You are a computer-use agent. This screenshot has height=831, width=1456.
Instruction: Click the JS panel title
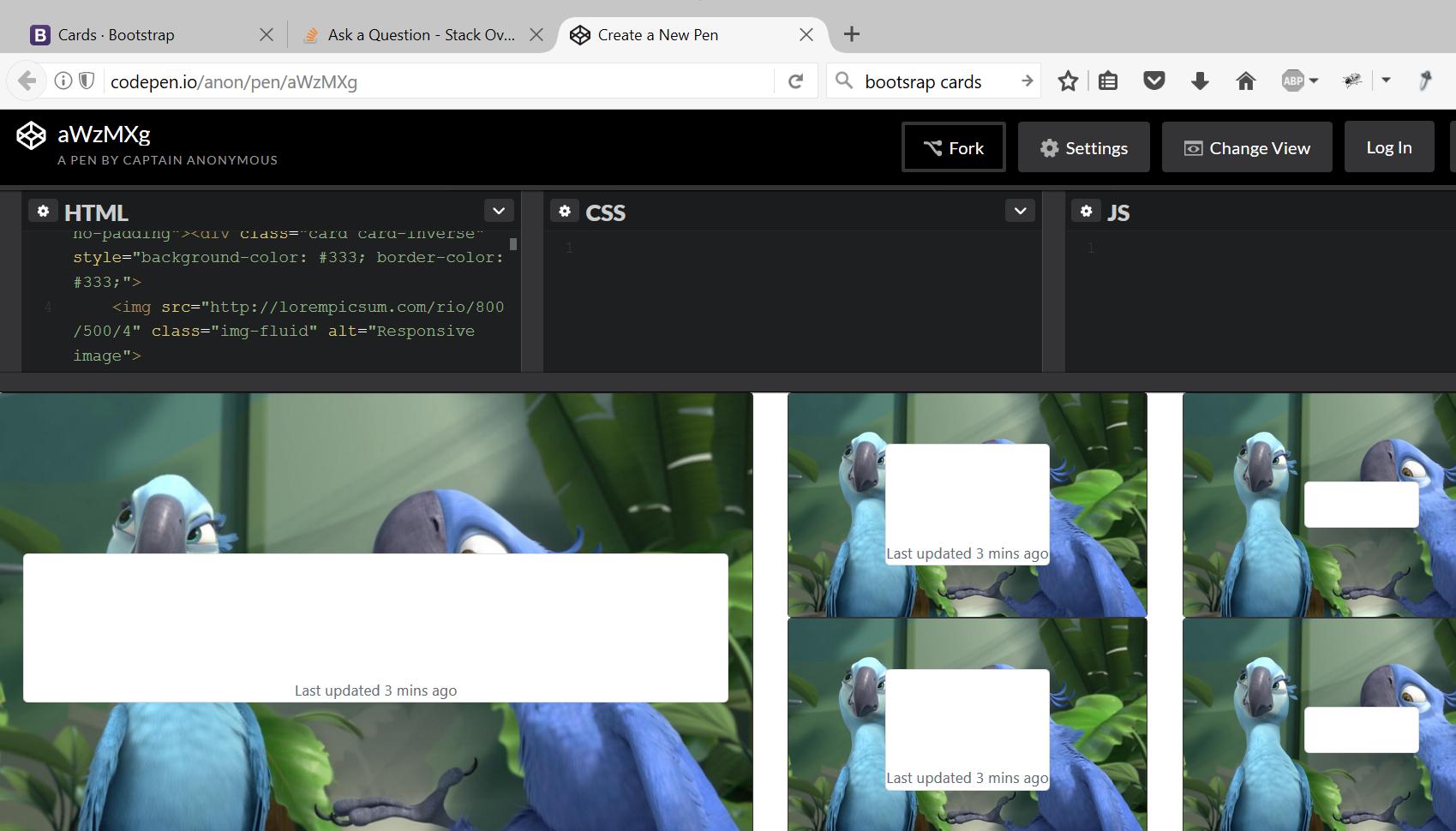pyautogui.click(x=1118, y=212)
